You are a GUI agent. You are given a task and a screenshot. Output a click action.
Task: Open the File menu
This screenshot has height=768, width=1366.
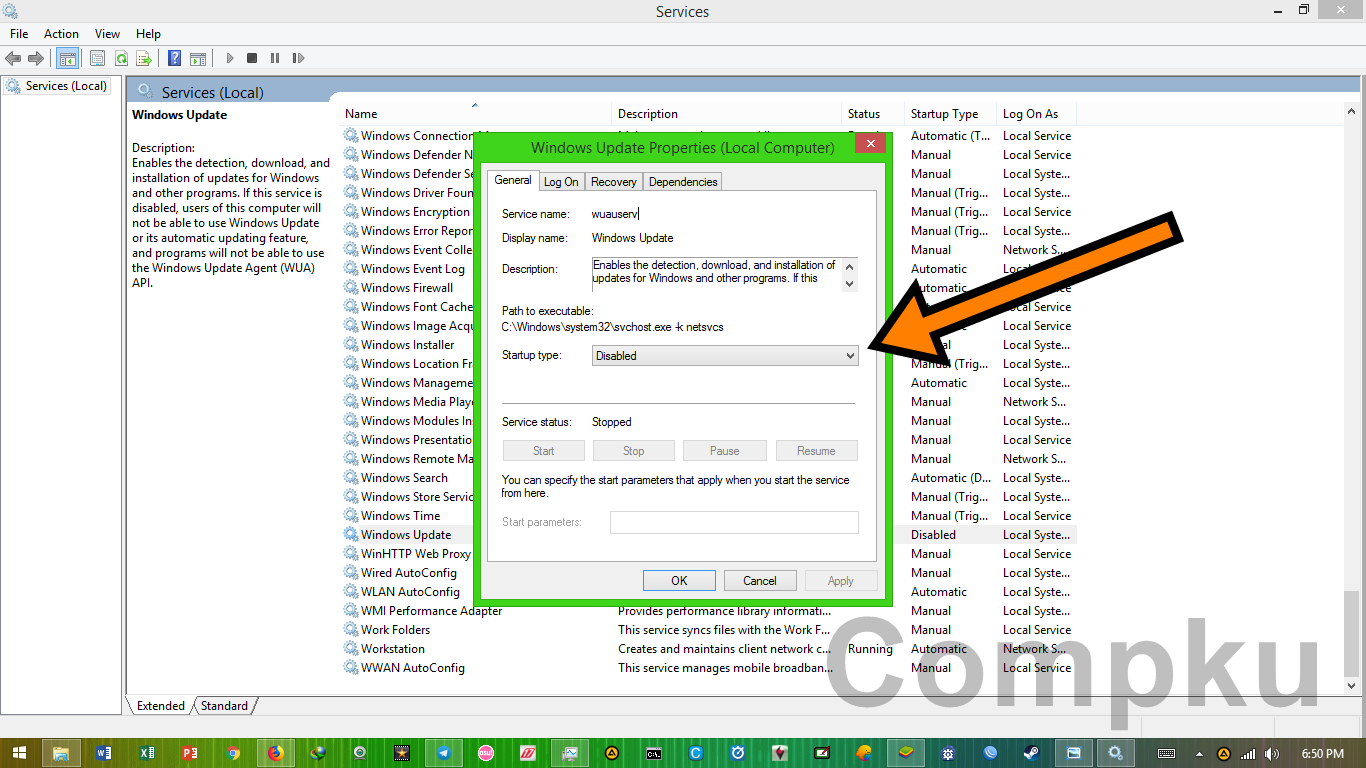point(19,33)
